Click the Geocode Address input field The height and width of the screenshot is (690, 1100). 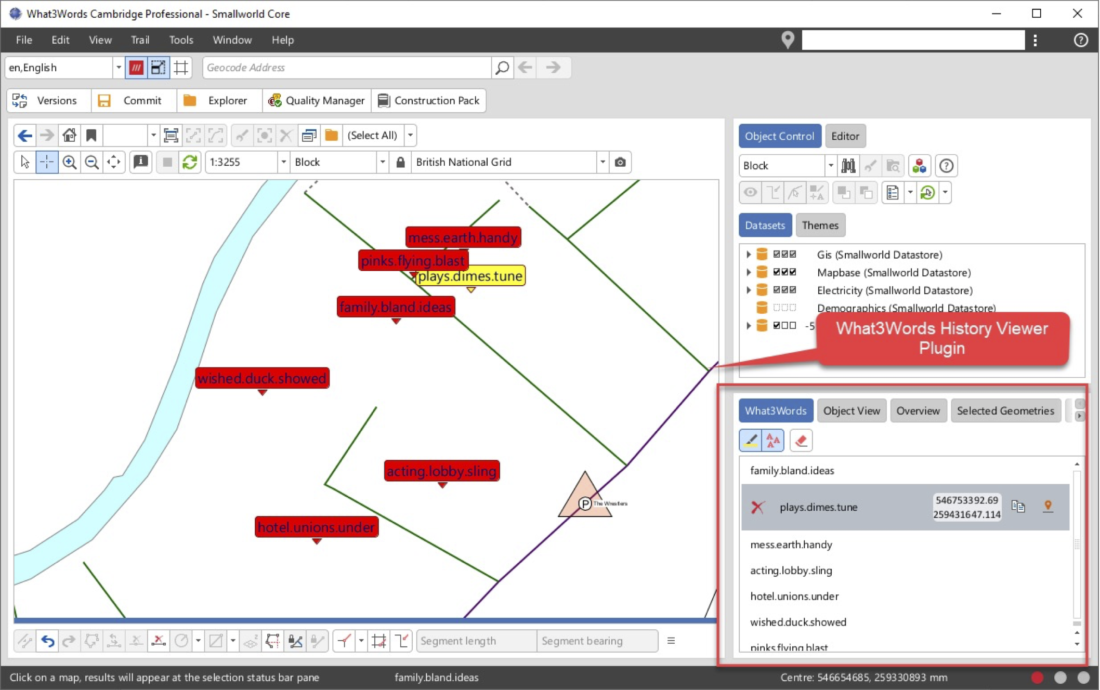[347, 67]
